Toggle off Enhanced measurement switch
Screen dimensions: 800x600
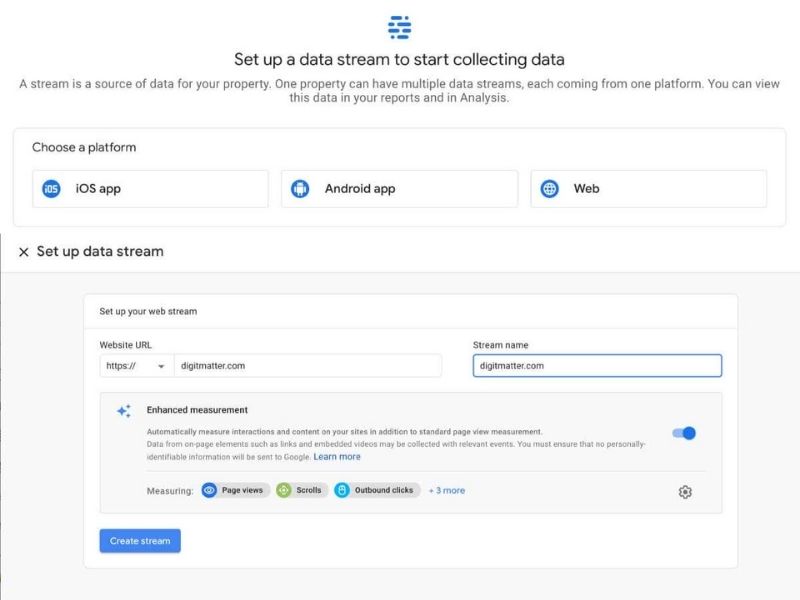[x=684, y=433]
